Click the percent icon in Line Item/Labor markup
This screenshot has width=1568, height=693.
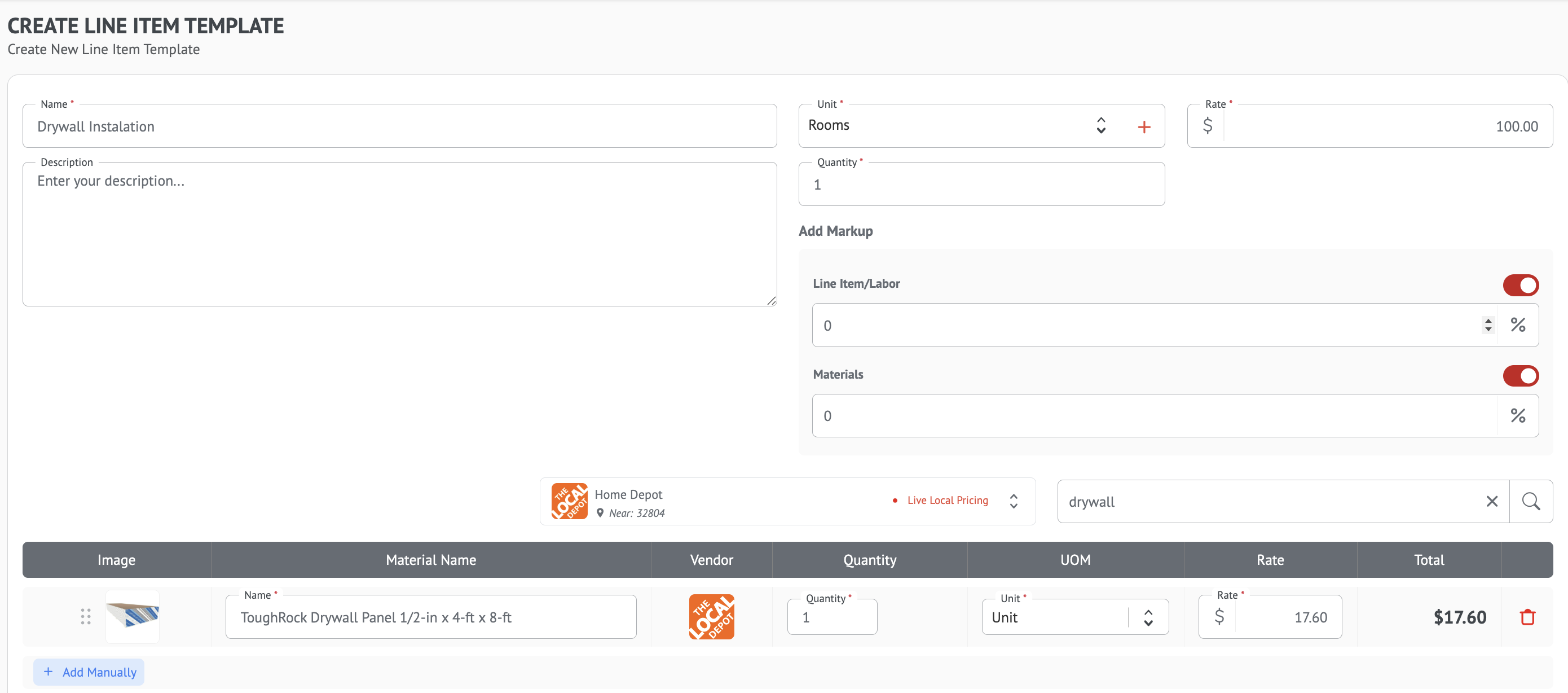click(1517, 325)
